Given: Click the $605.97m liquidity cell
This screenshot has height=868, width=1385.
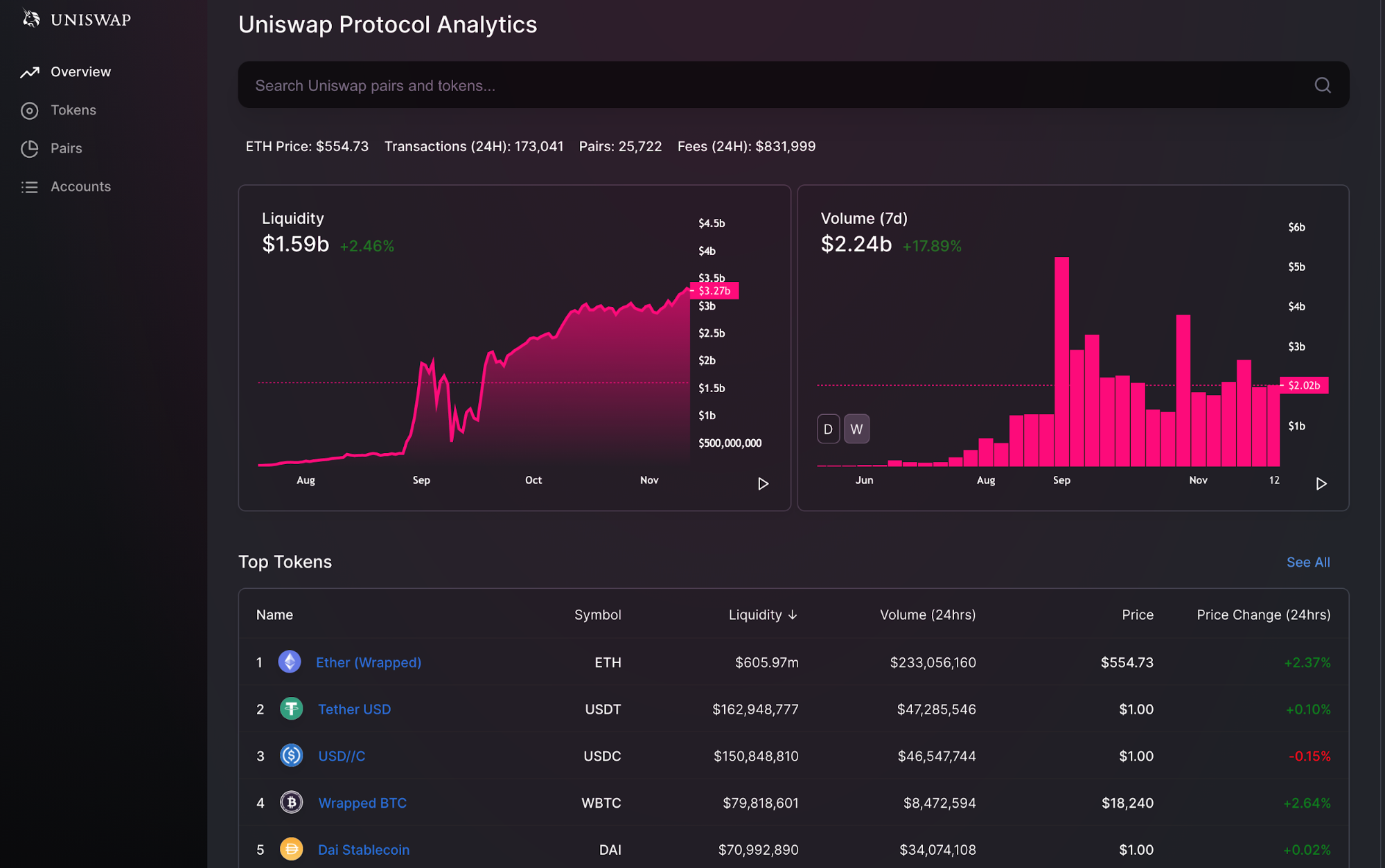Looking at the screenshot, I should pos(767,663).
